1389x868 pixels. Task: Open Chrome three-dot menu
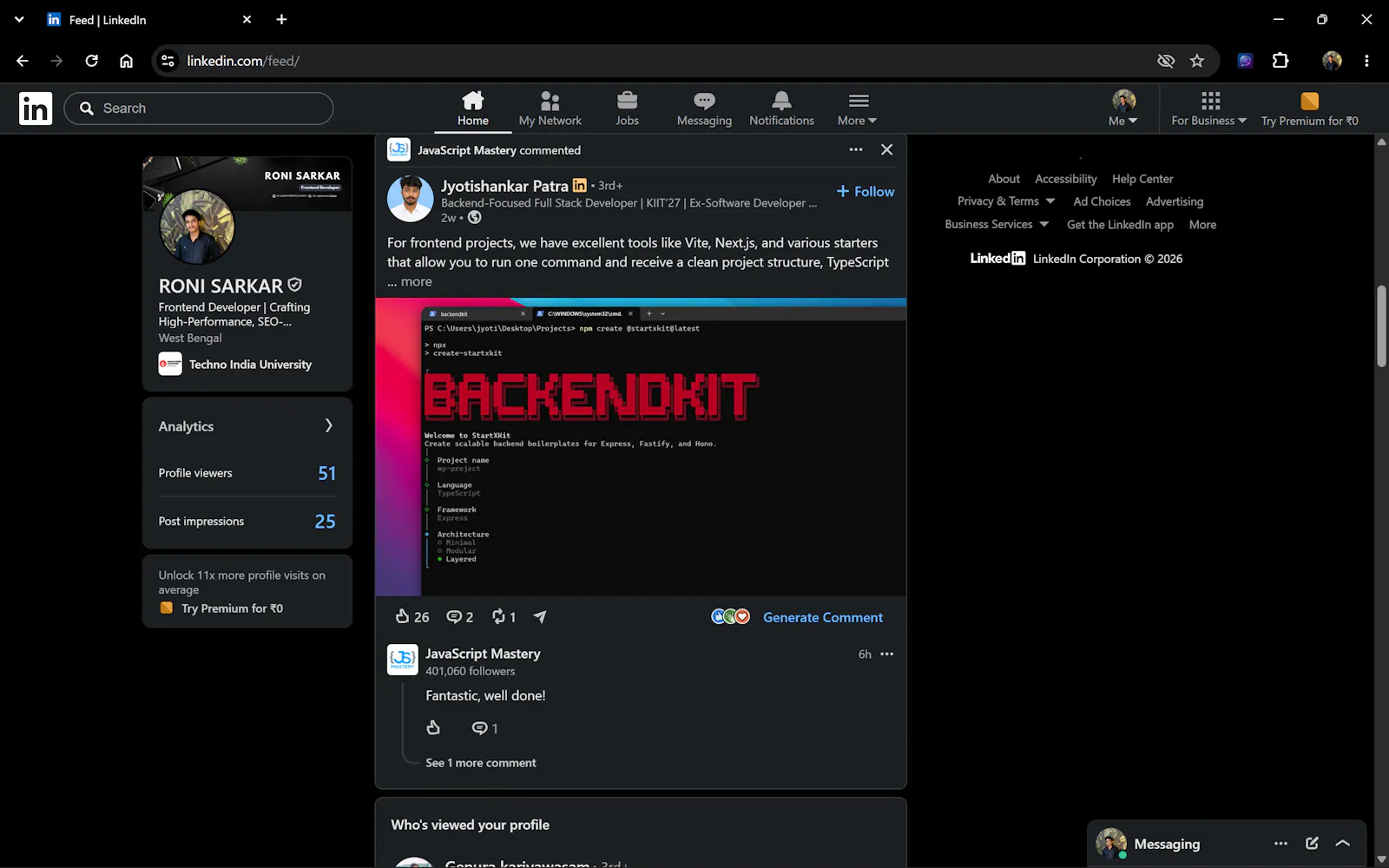(x=1366, y=61)
